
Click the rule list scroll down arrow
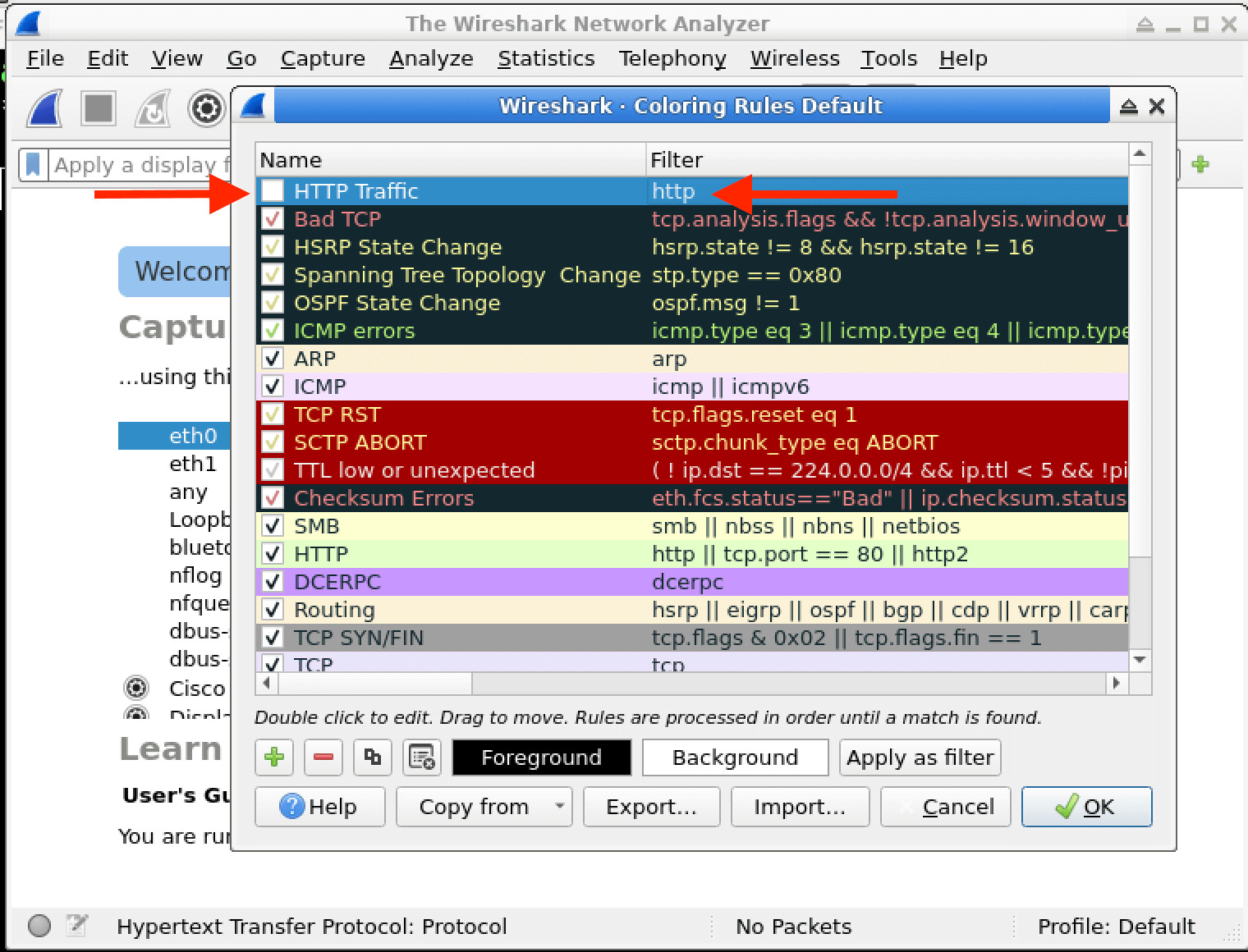pyautogui.click(x=1140, y=660)
